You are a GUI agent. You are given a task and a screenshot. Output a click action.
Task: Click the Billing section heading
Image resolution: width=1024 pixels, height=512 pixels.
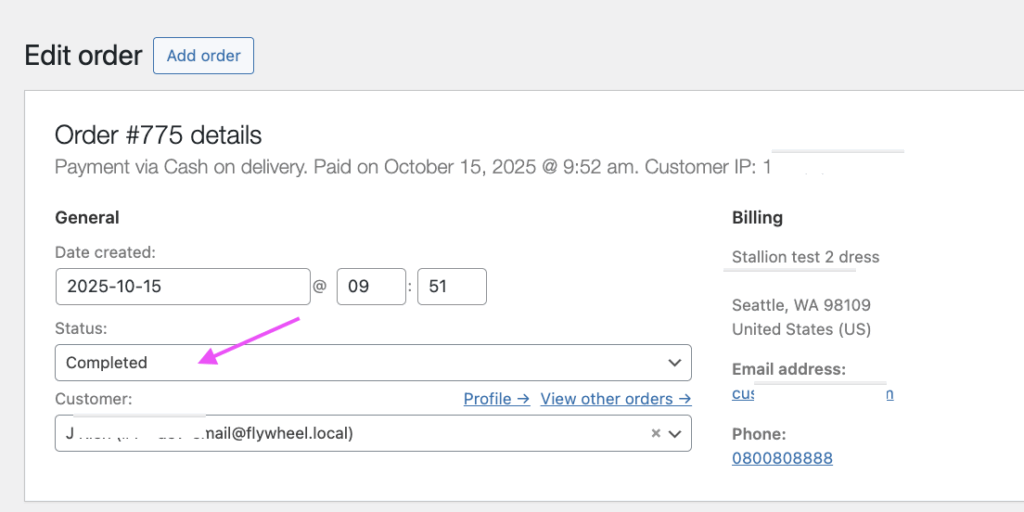757,217
